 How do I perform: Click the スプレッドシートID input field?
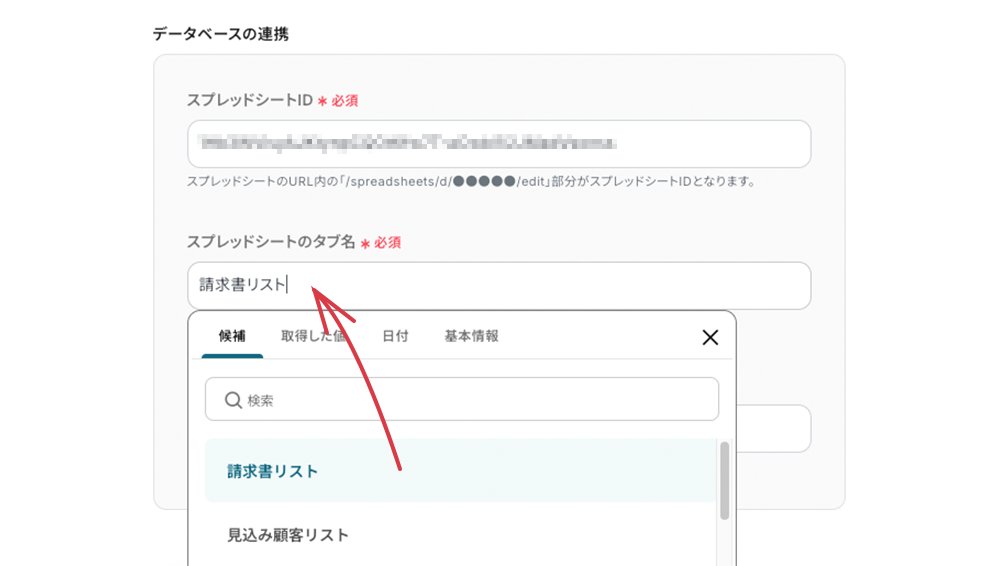click(498, 144)
